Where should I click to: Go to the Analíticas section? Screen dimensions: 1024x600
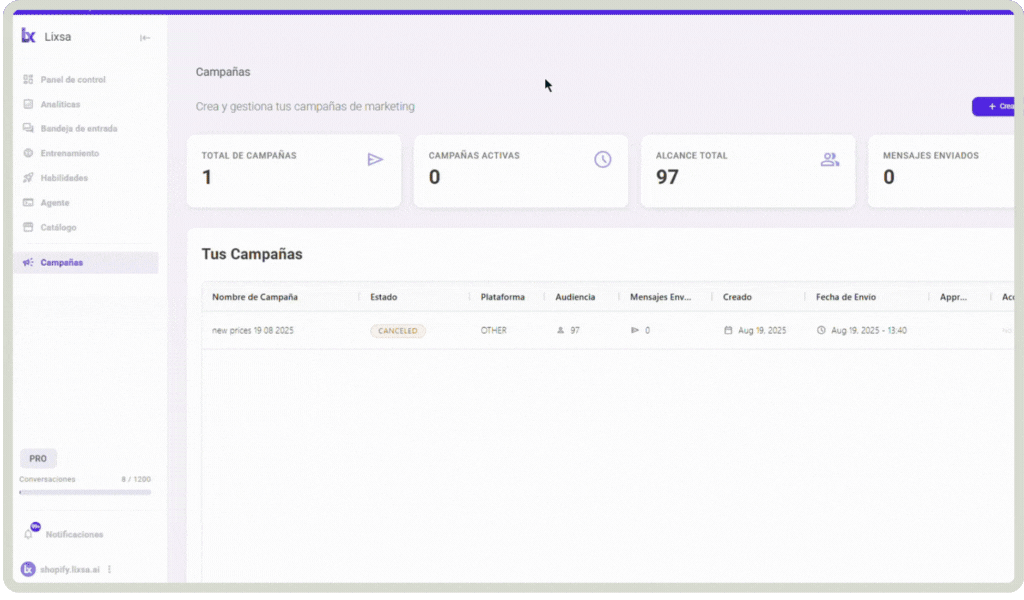(x=60, y=104)
